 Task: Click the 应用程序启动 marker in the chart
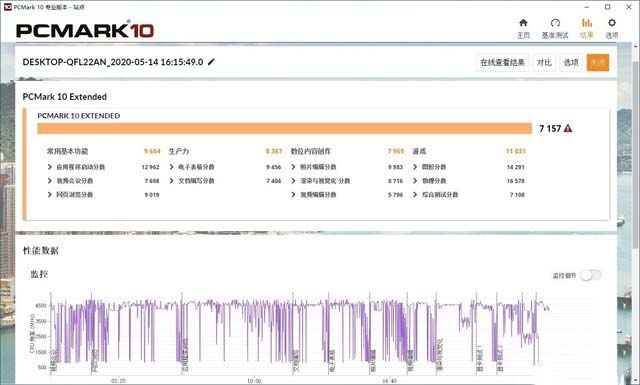[184, 356]
